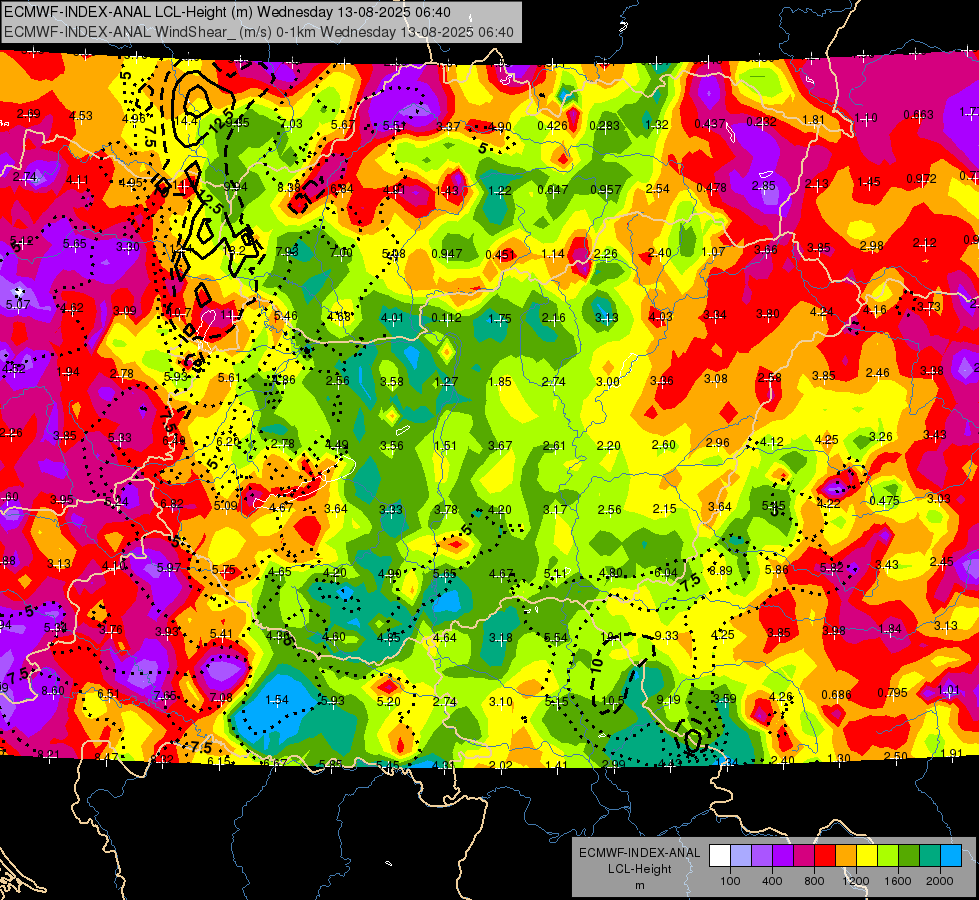Click the wind shear value 8.89
This screenshot has width=979, height=900.
[x=721, y=570]
